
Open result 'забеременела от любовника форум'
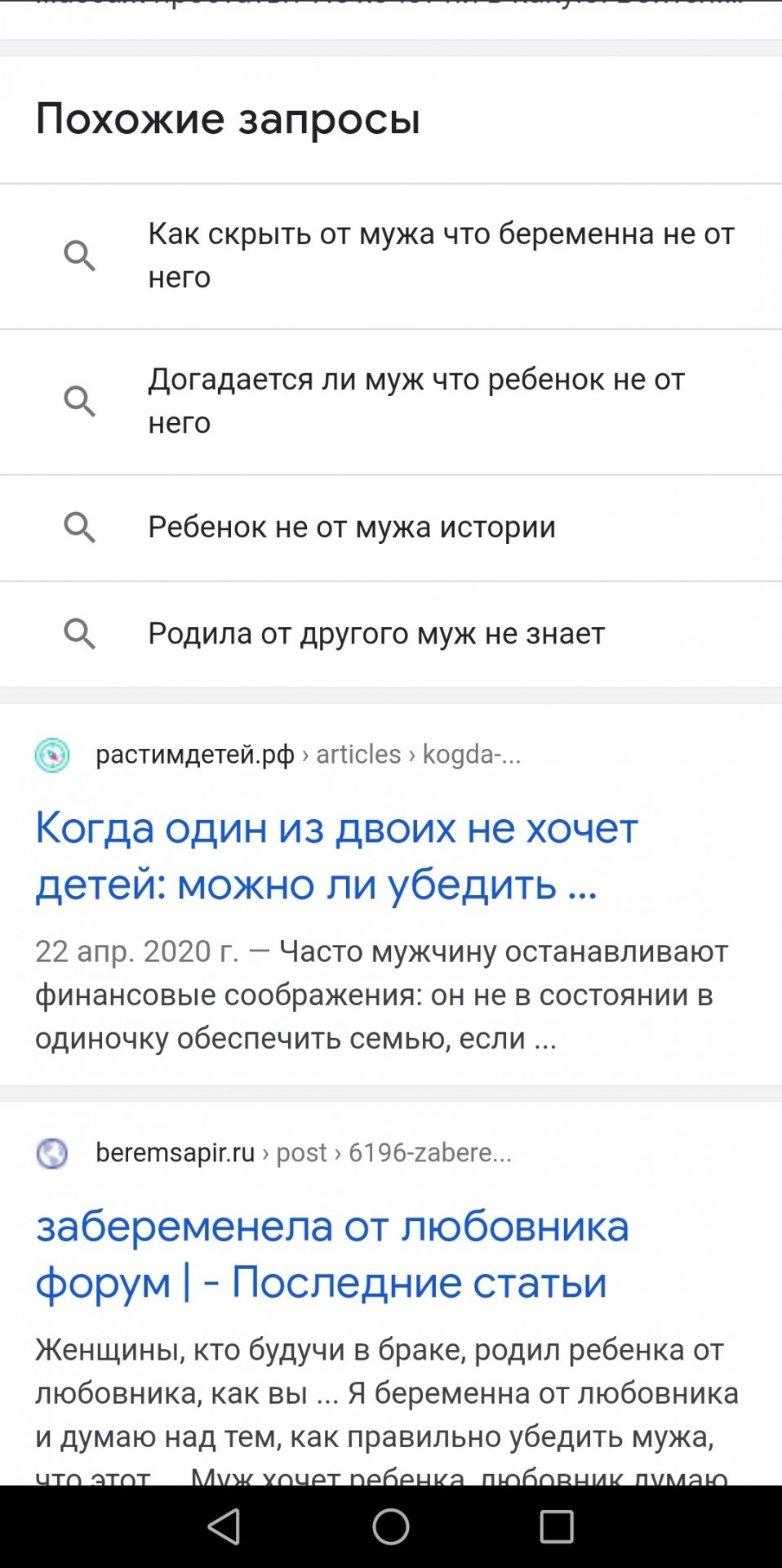(332, 1254)
